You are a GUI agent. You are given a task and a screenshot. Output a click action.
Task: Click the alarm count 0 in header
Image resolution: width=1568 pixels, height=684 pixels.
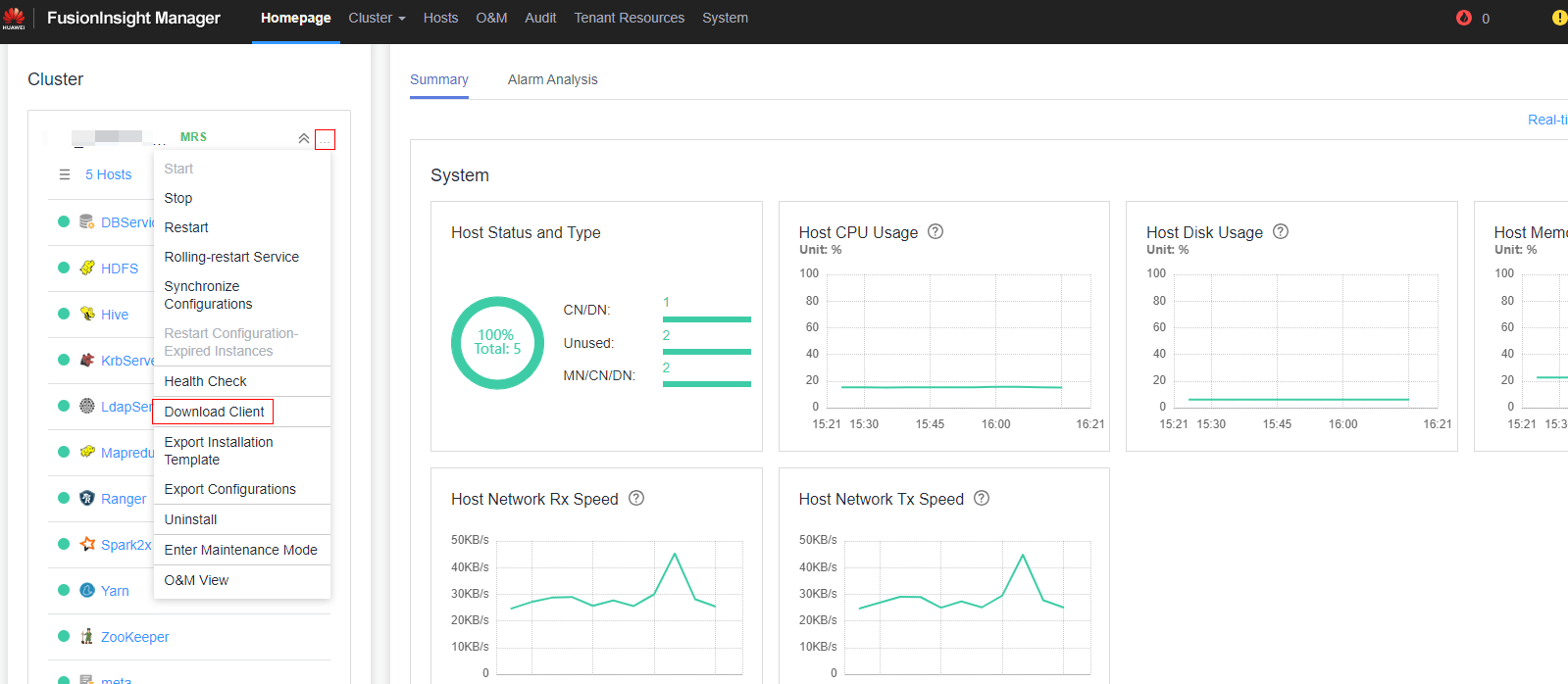click(x=1486, y=19)
